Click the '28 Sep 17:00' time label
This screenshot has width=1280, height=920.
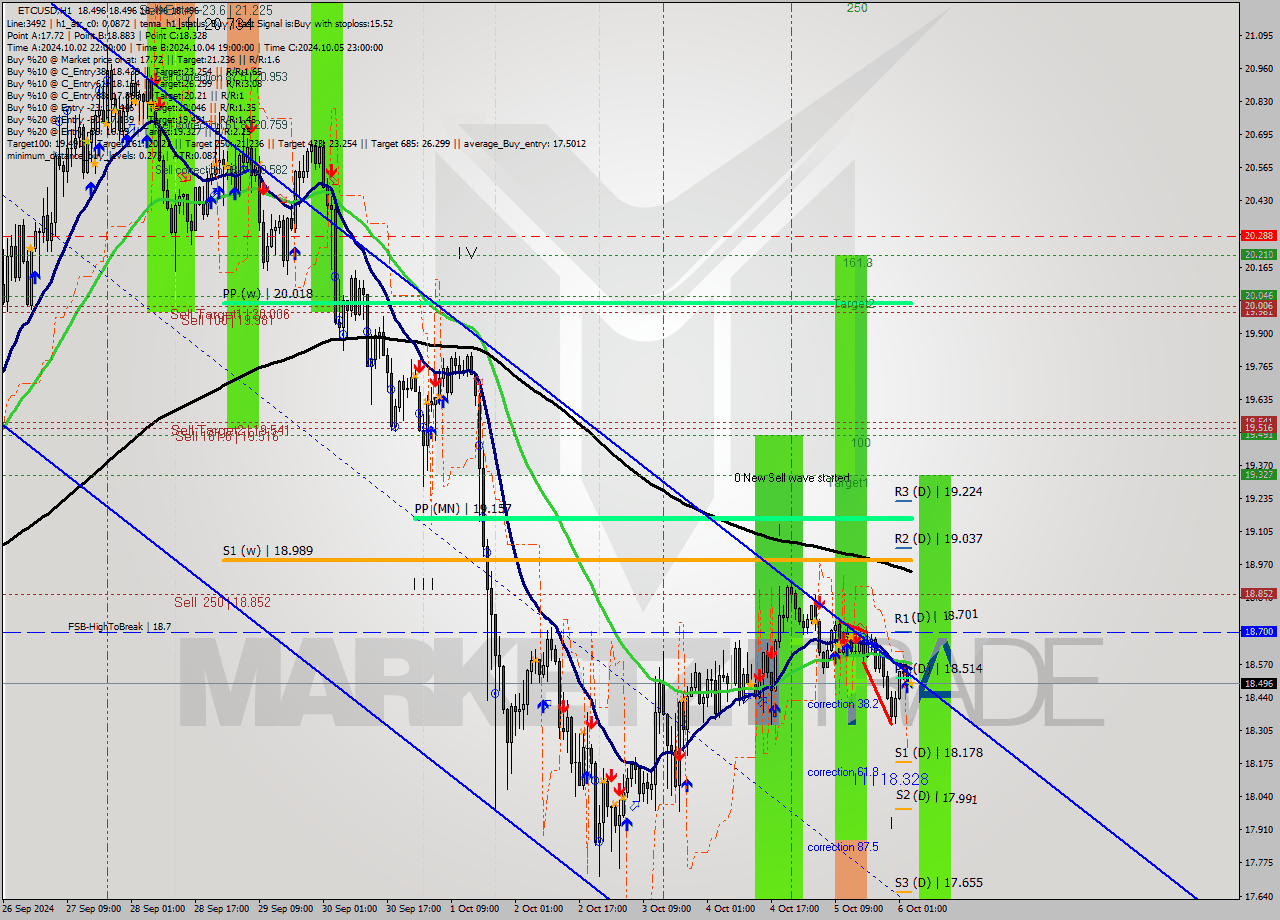pyautogui.click(x=221, y=909)
